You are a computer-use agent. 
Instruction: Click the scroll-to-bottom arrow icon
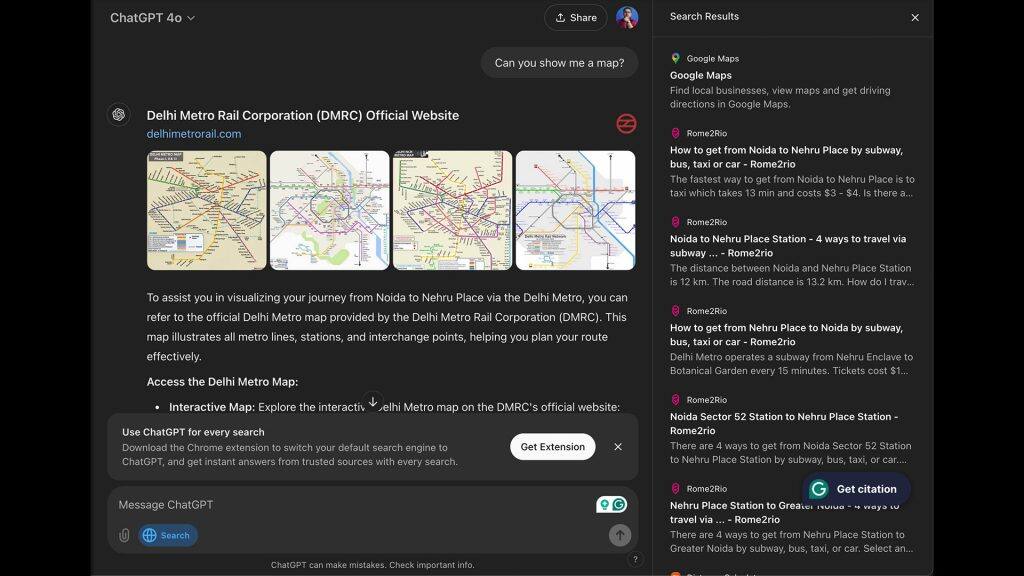(373, 402)
